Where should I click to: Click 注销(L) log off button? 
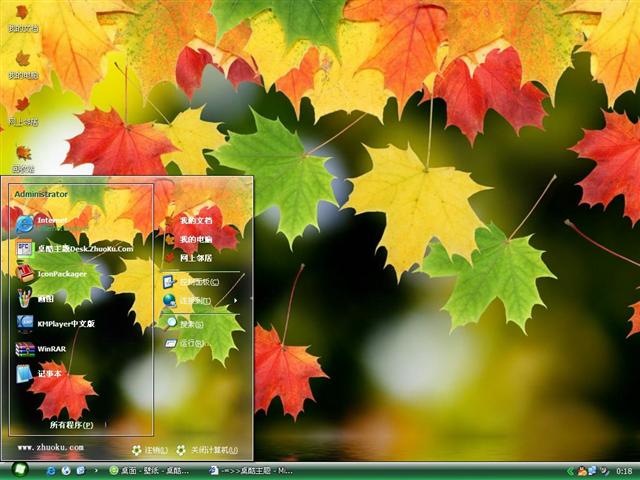point(150,450)
